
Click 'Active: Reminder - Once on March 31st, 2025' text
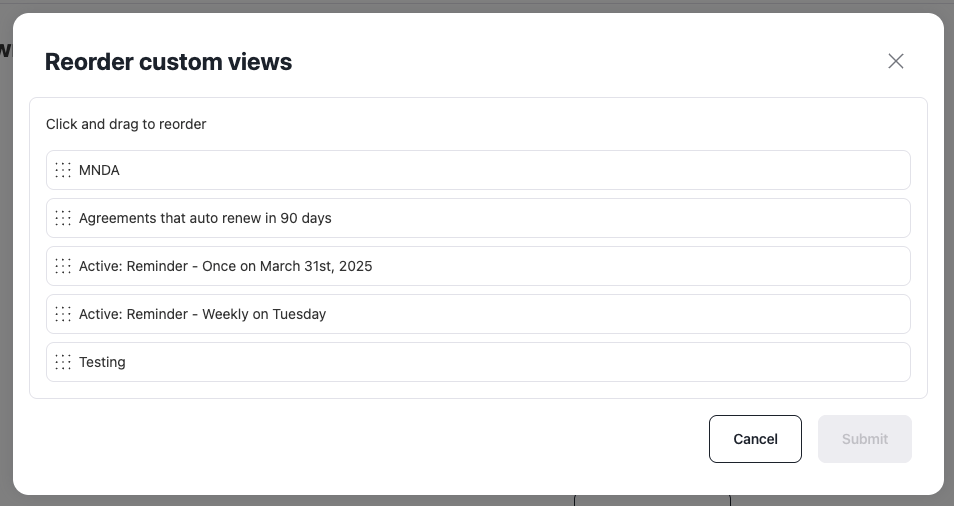(x=225, y=266)
